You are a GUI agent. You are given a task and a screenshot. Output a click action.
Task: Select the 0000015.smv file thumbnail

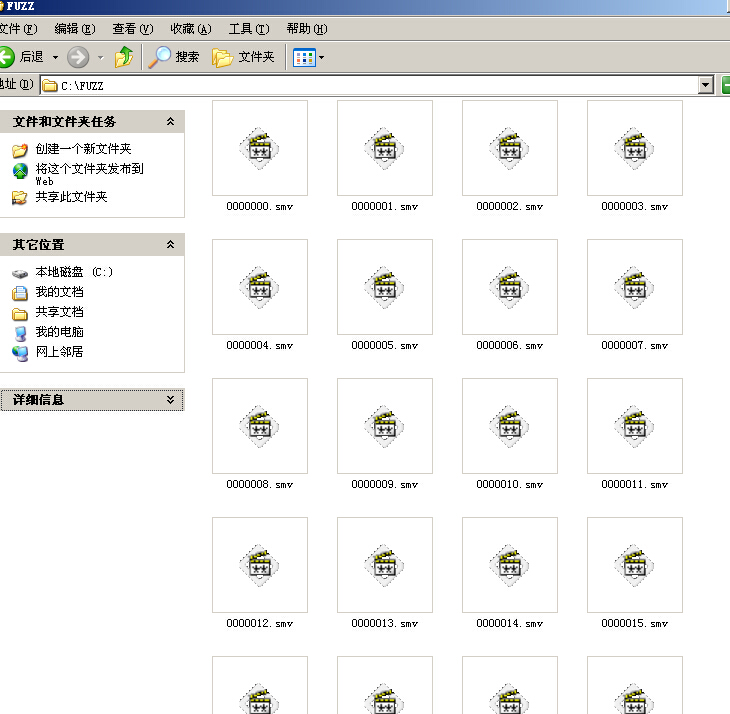pos(635,565)
